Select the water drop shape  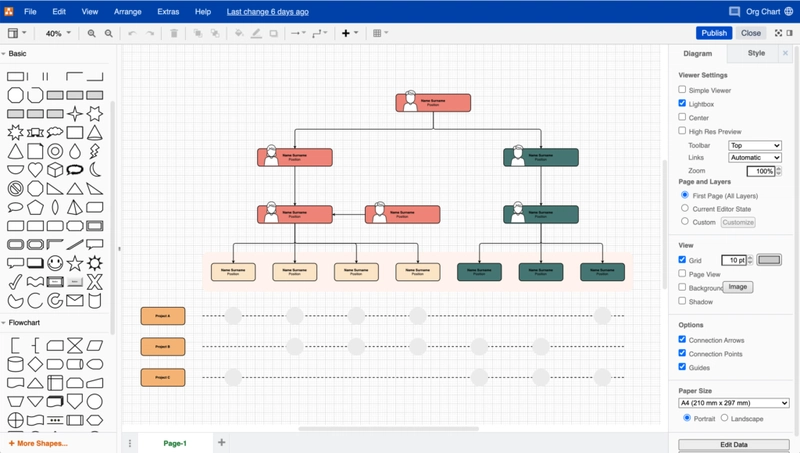(x=75, y=151)
